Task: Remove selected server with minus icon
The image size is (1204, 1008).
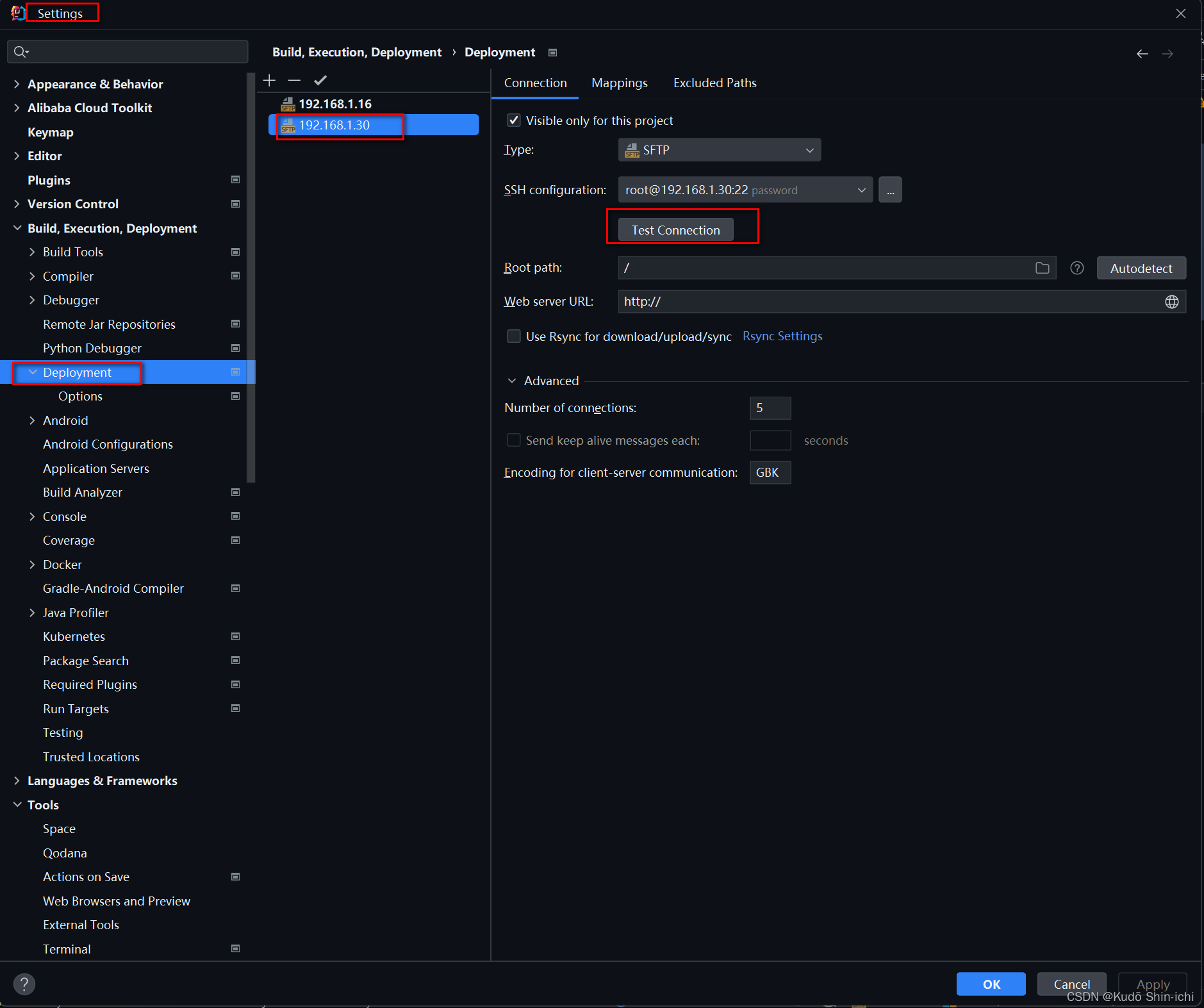Action: 294,80
